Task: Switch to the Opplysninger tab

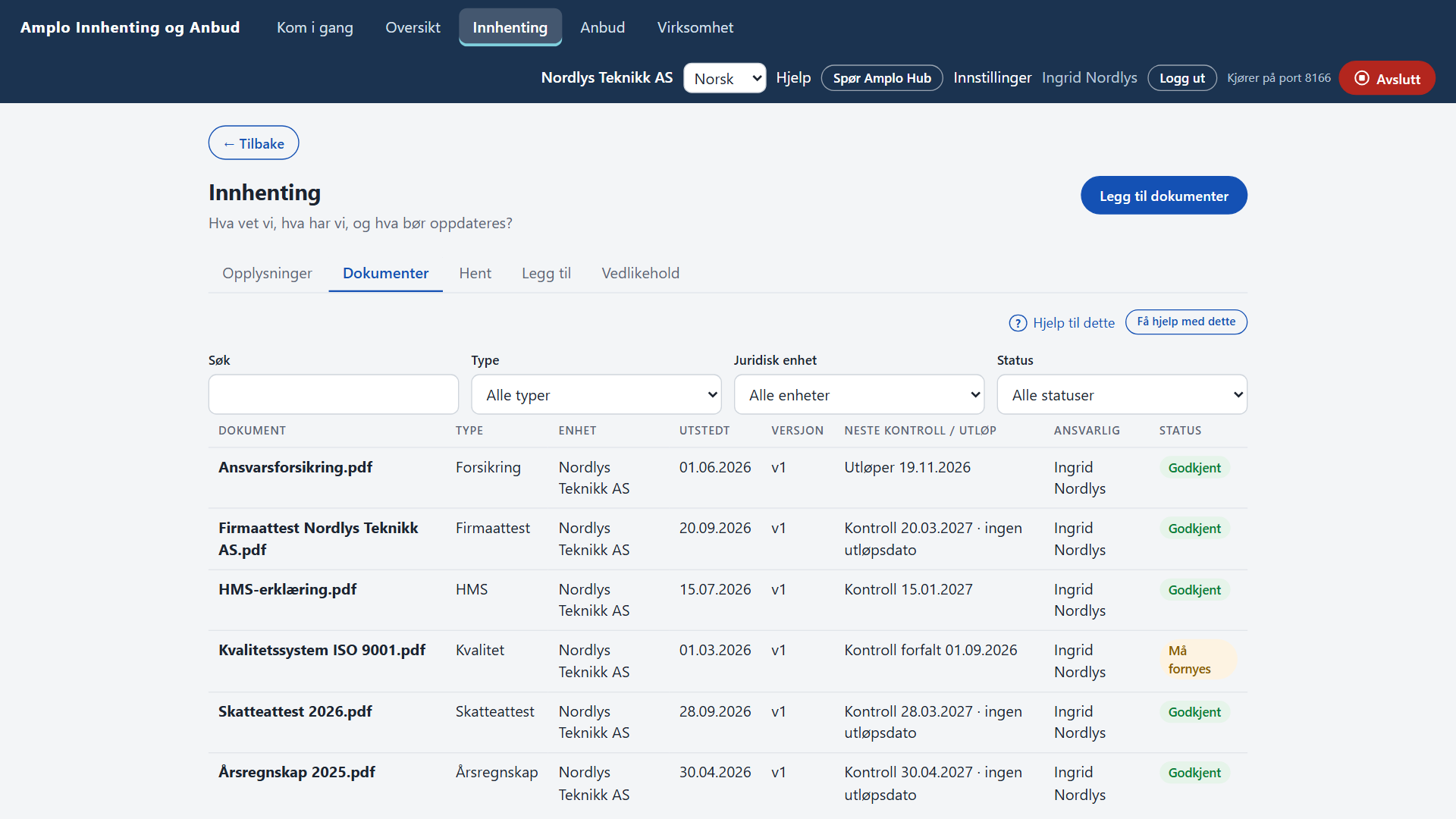Action: [267, 273]
